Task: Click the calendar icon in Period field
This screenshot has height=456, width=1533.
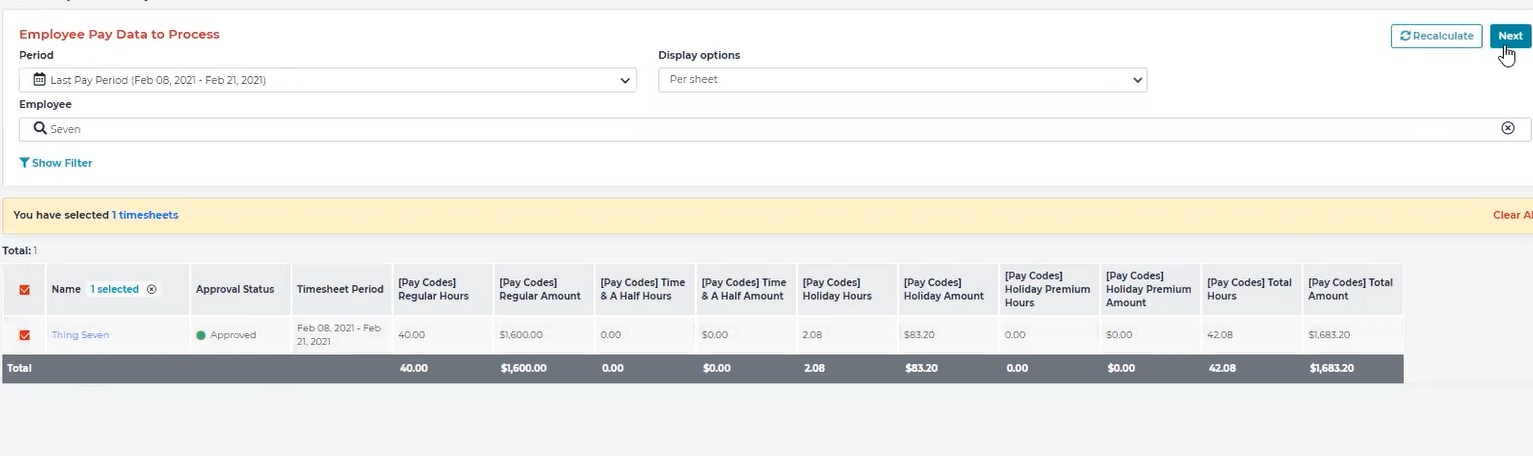Action: tap(40, 79)
